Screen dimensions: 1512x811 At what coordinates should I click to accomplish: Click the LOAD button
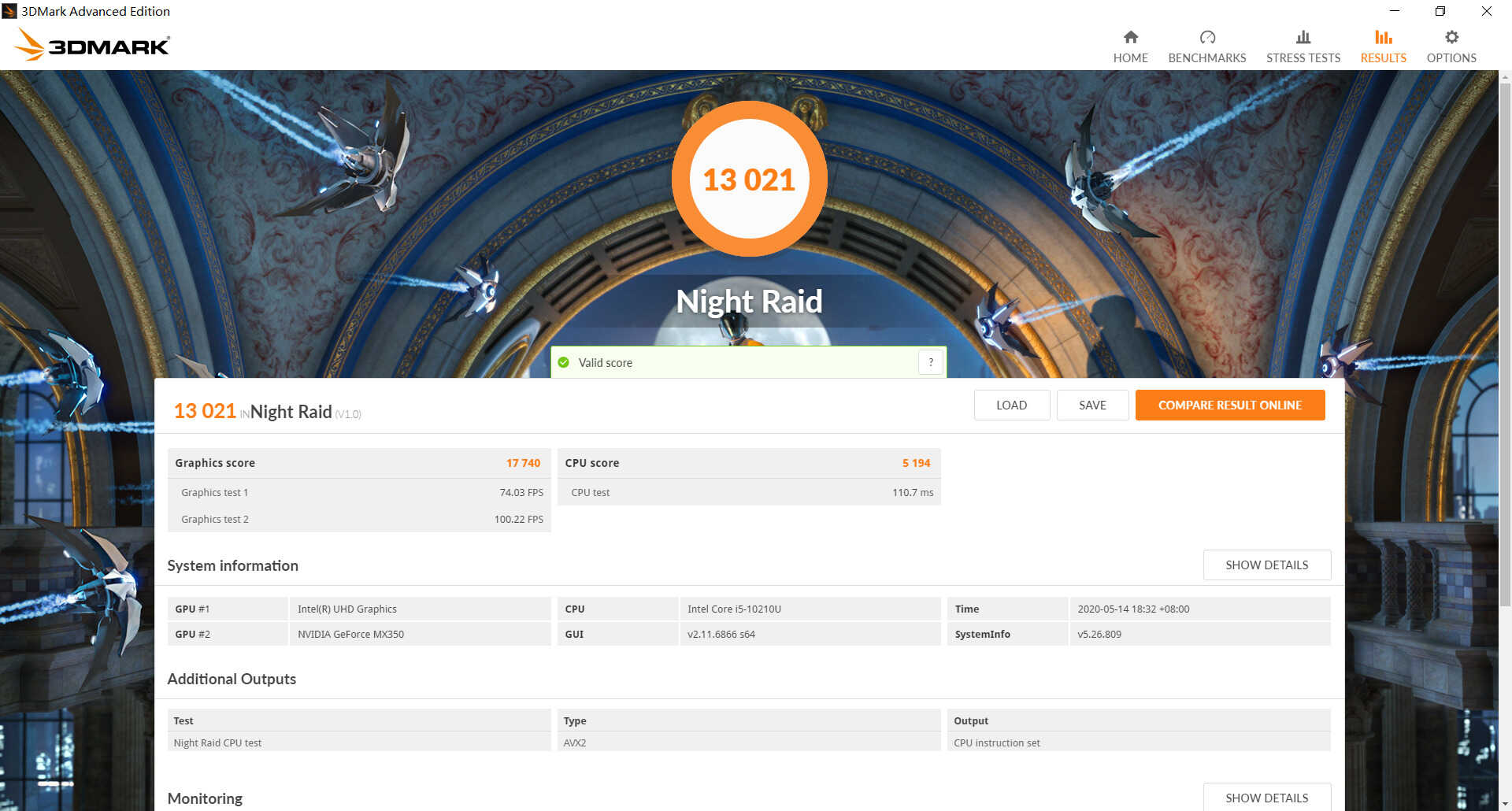1011,405
